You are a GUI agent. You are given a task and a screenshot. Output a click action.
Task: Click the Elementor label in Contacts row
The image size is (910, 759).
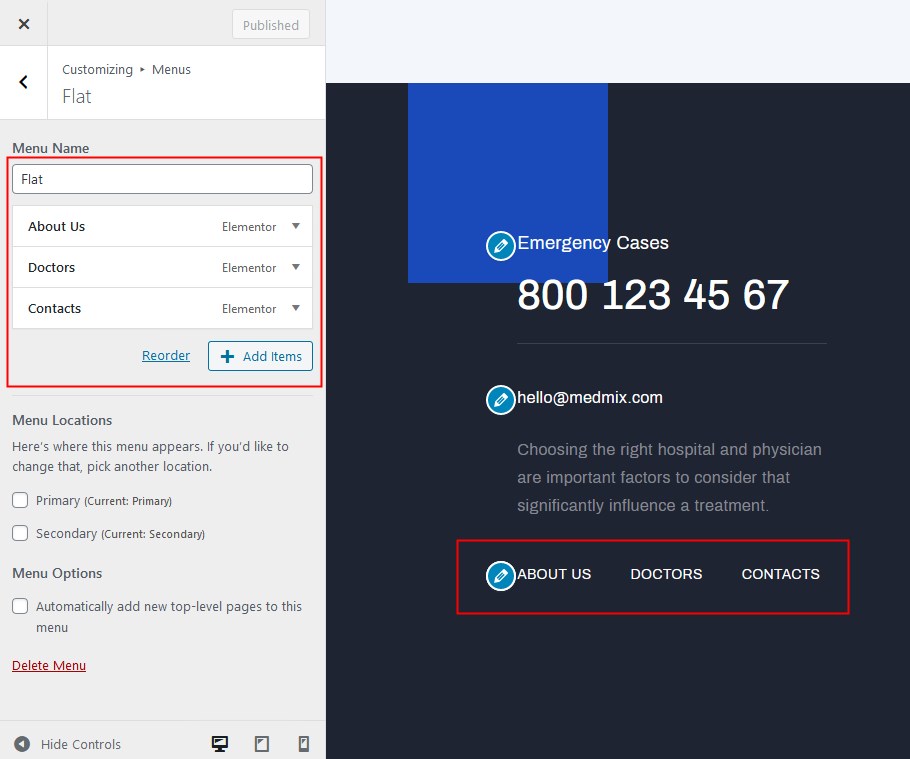249,309
